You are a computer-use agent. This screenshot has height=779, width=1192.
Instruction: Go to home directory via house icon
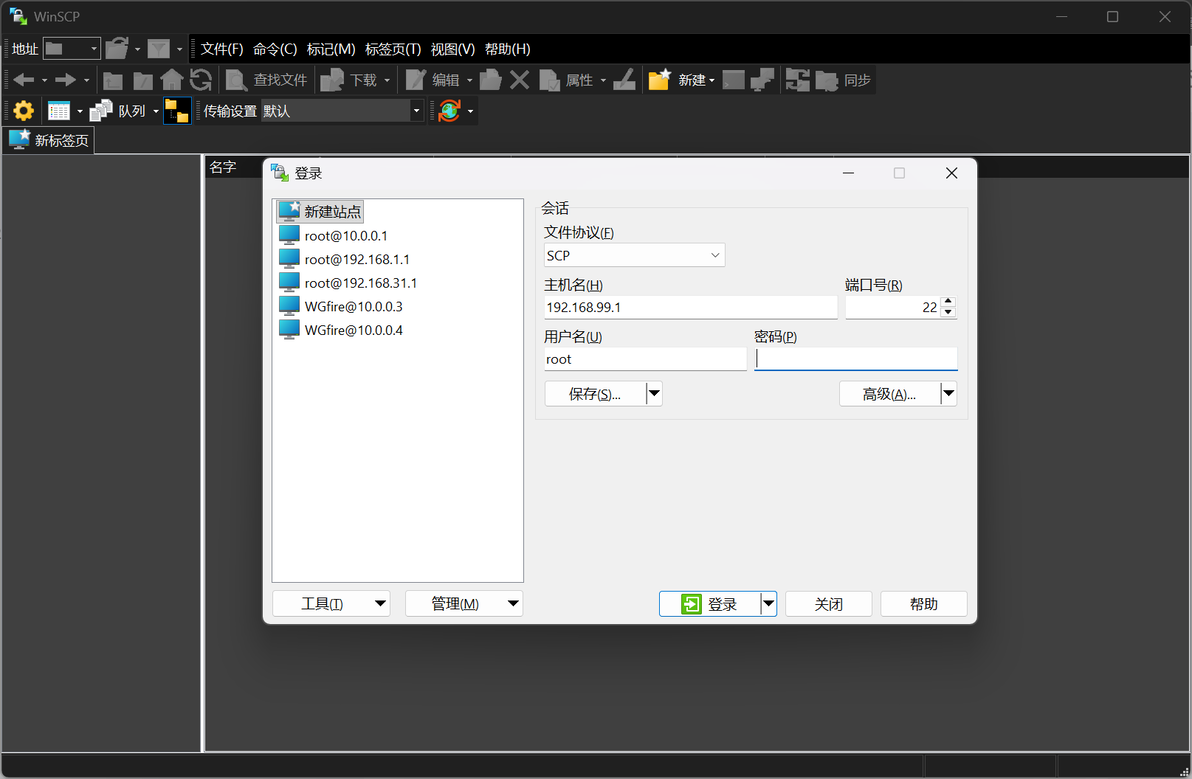tap(172, 79)
